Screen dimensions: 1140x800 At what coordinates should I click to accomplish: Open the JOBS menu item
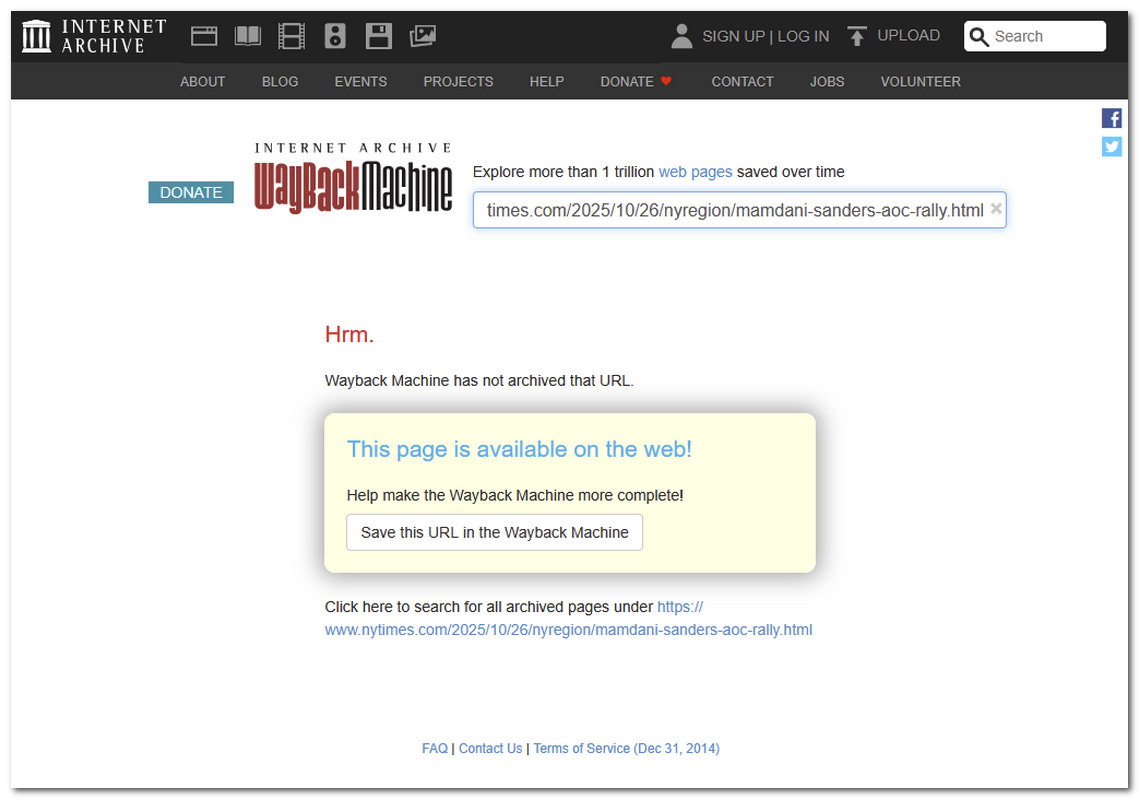[x=827, y=81]
